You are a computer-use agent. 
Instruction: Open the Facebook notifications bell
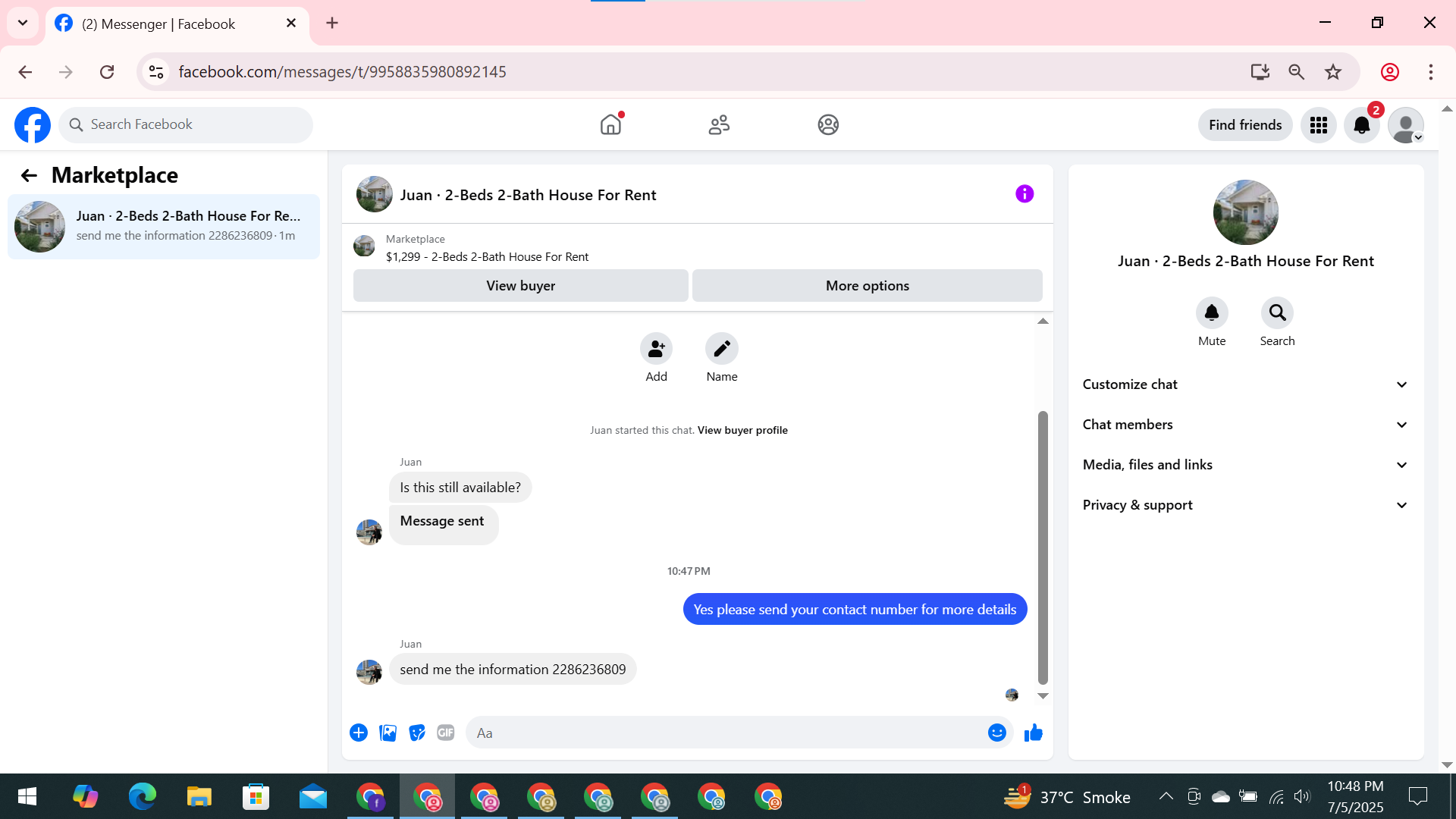[x=1361, y=125]
